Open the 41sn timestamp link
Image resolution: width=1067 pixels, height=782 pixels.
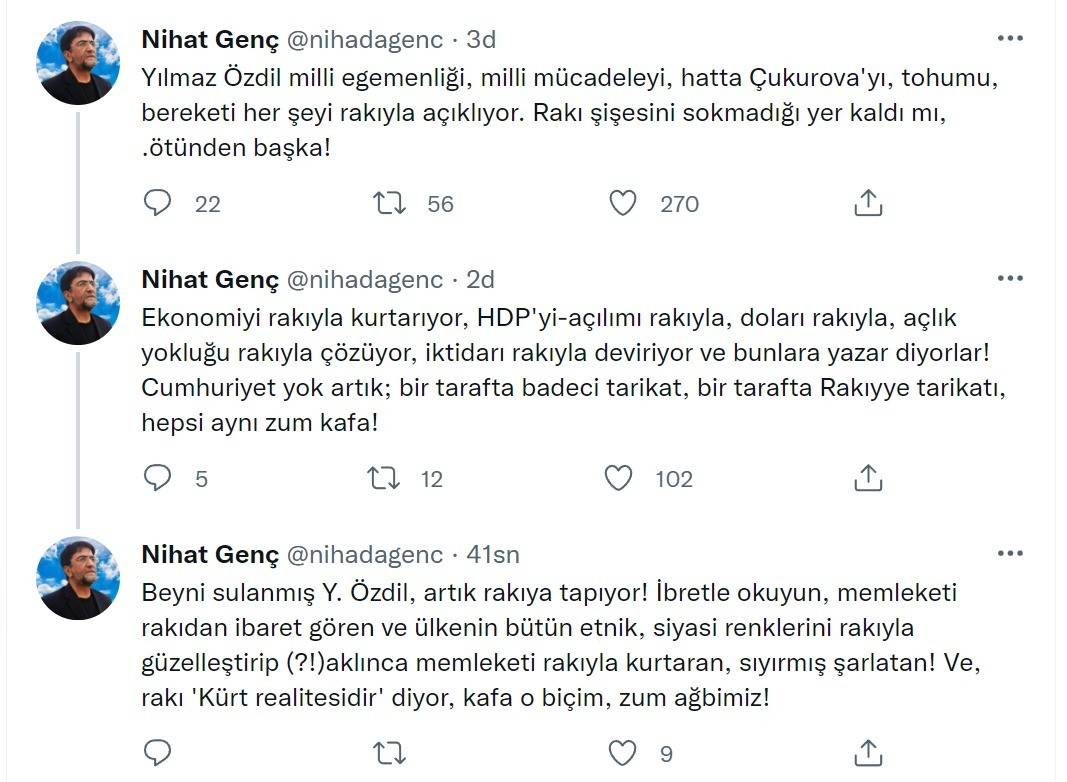point(493,554)
